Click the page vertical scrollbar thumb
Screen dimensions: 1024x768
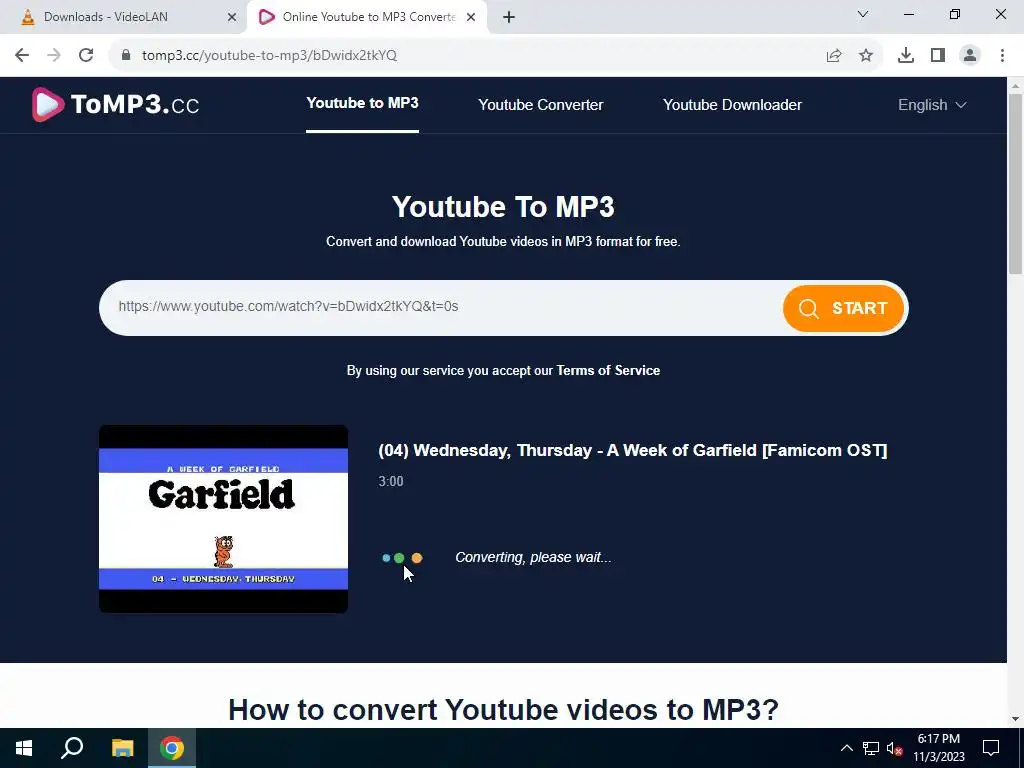point(1016,184)
